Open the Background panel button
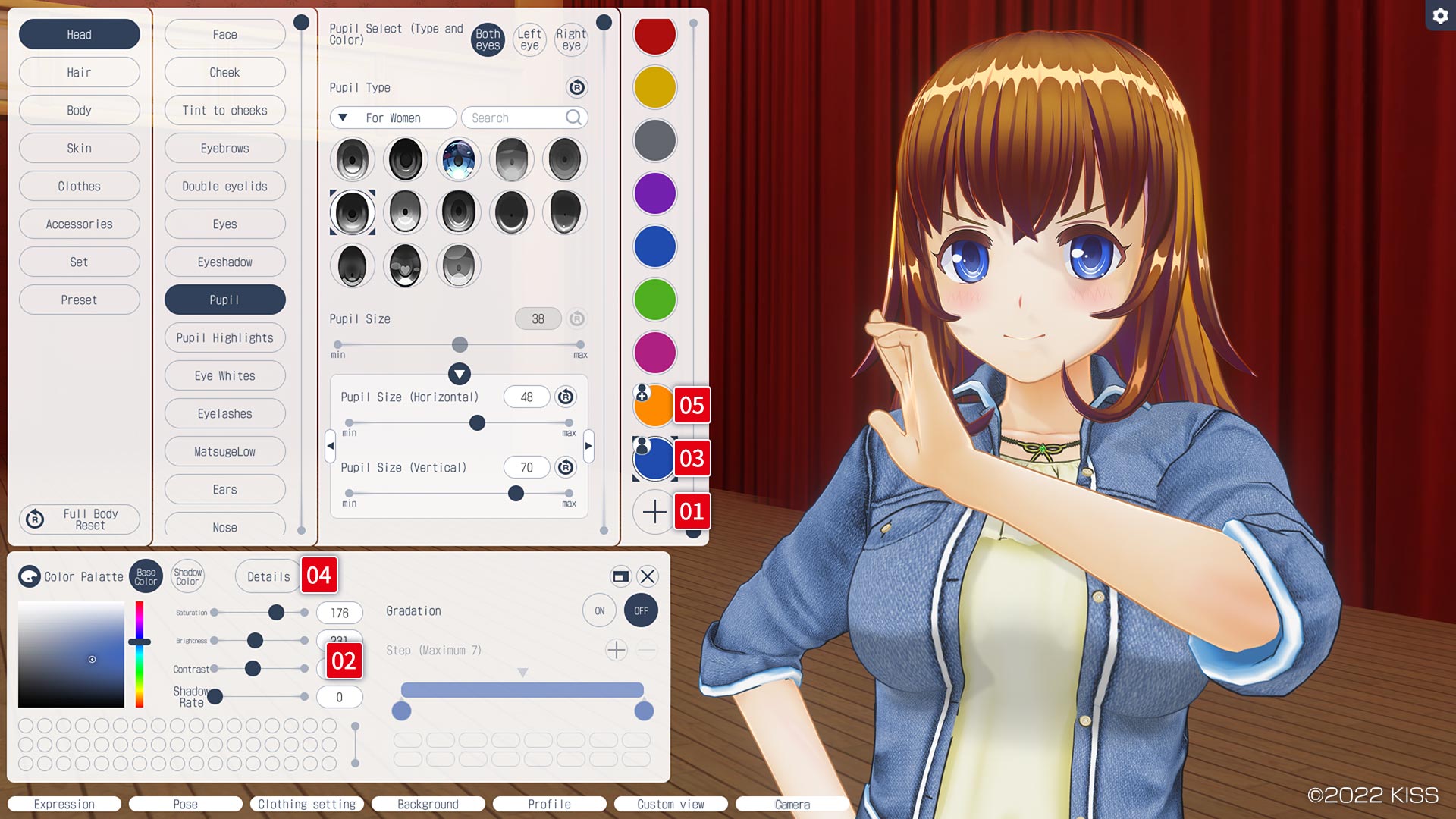Viewport: 1456px width, 819px height. pyautogui.click(x=428, y=804)
